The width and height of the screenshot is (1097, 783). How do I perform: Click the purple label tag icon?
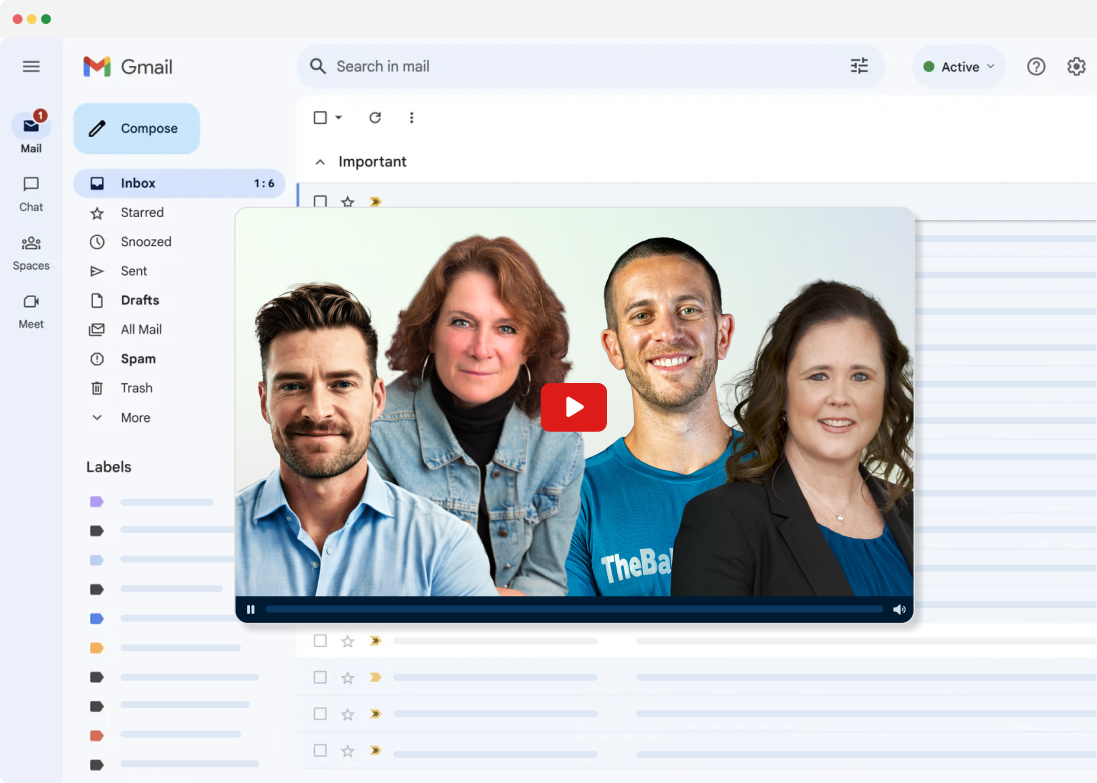[x=97, y=502]
